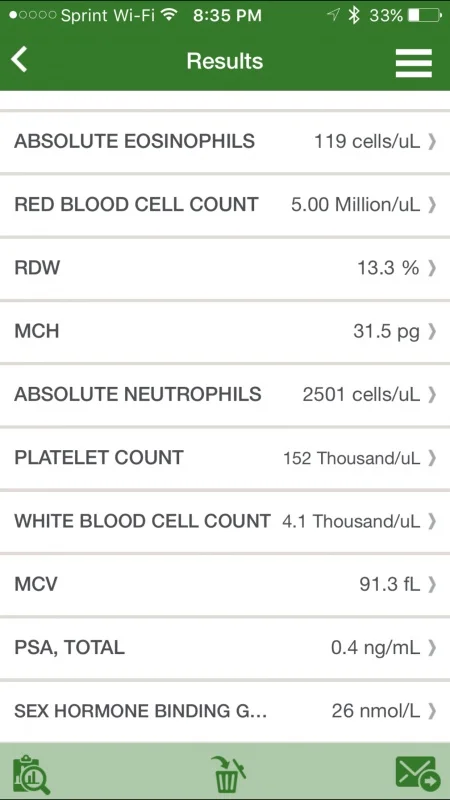Tap the location arrow status icon

(x=333, y=15)
